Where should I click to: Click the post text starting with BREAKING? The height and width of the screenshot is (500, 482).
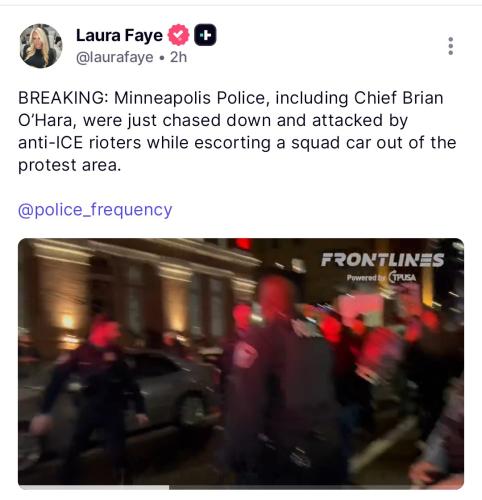pyautogui.click(x=237, y=132)
